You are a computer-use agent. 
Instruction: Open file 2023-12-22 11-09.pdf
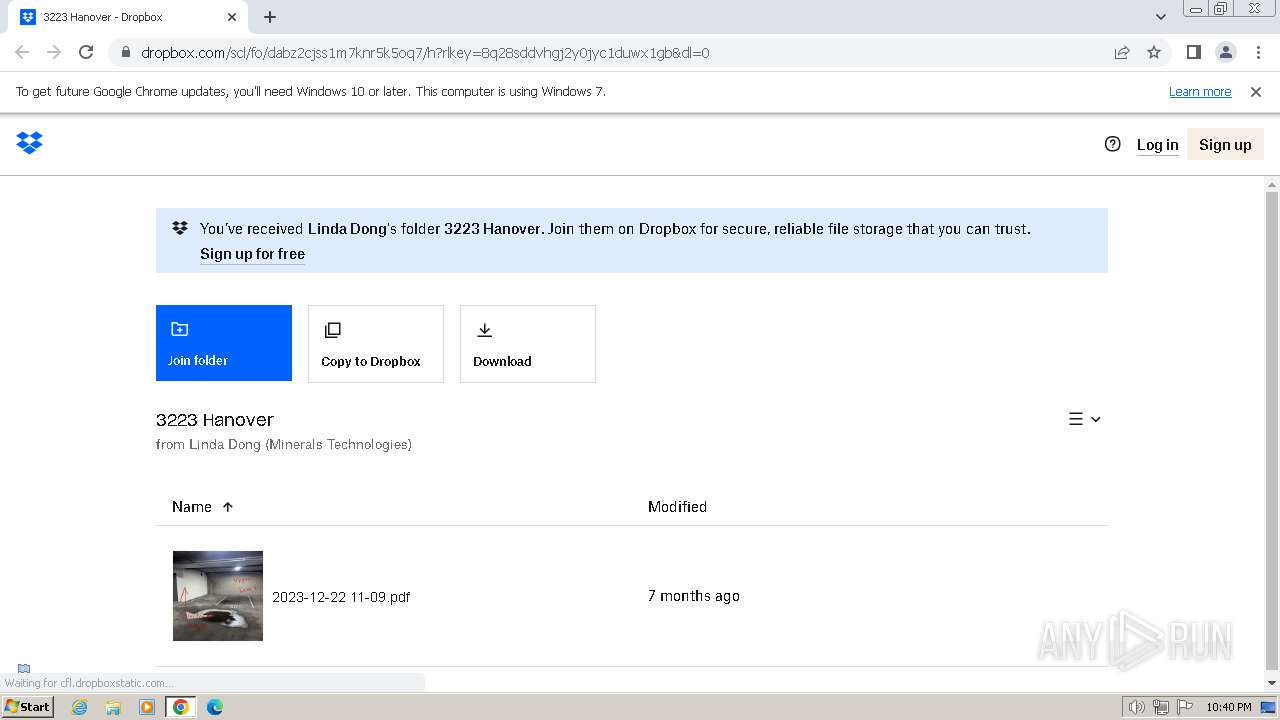coord(341,597)
